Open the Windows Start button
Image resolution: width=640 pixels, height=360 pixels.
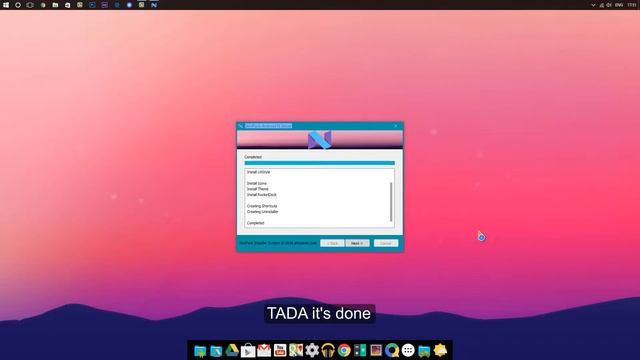tap(6, 5)
